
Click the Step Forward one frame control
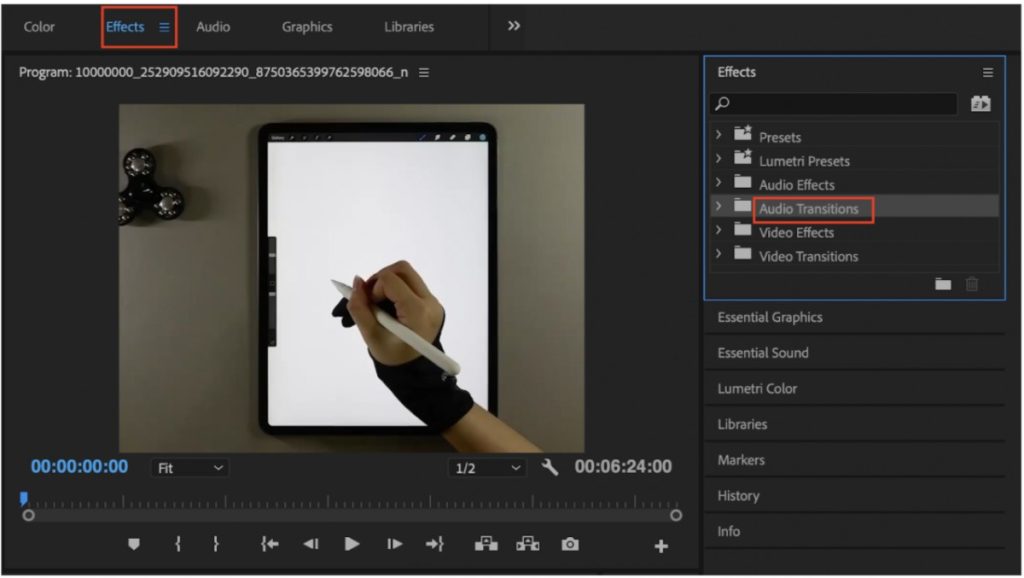394,544
